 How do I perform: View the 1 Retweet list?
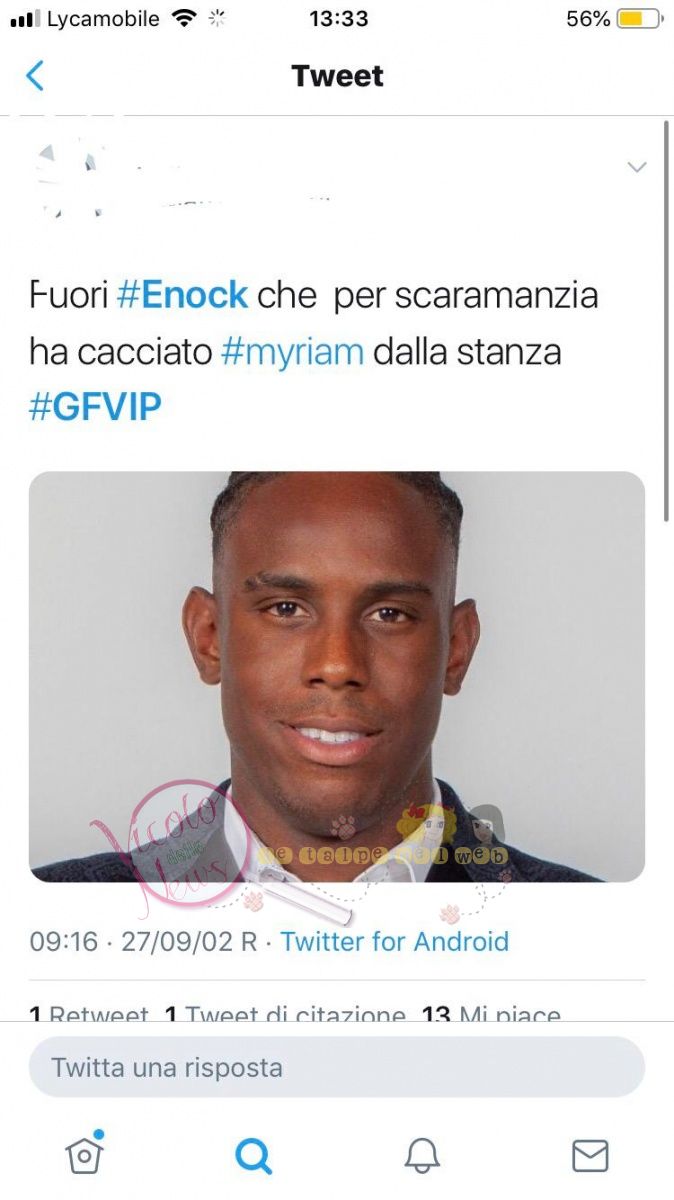tap(89, 1013)
